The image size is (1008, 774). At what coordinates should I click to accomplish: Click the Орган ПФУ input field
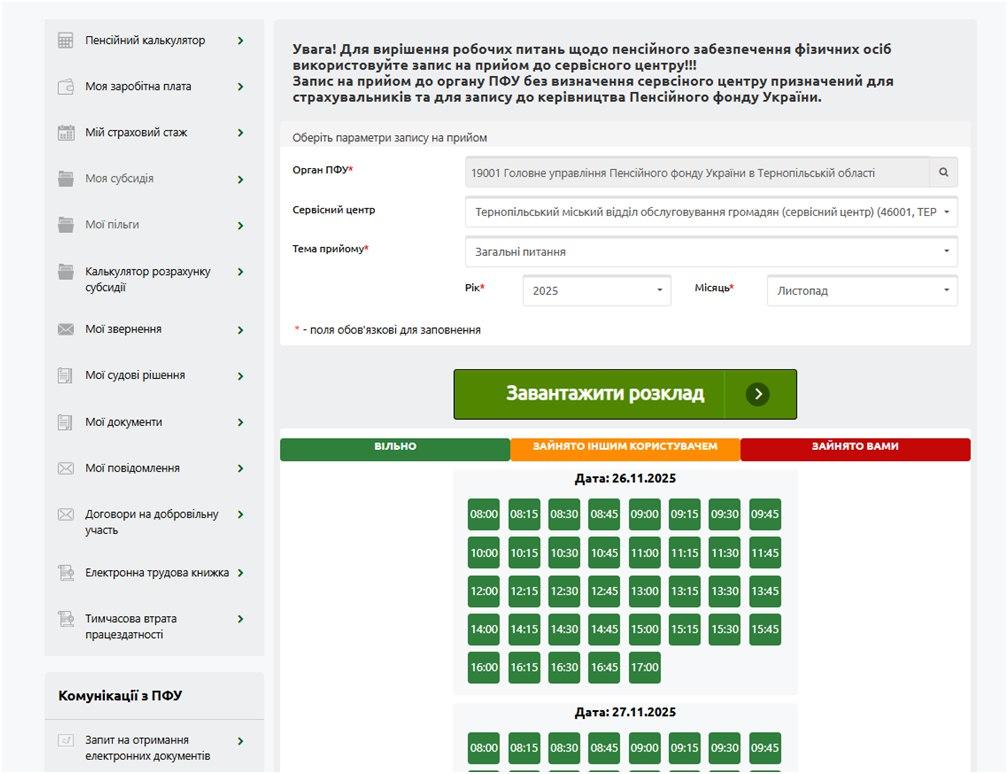[x=697, y=173]
